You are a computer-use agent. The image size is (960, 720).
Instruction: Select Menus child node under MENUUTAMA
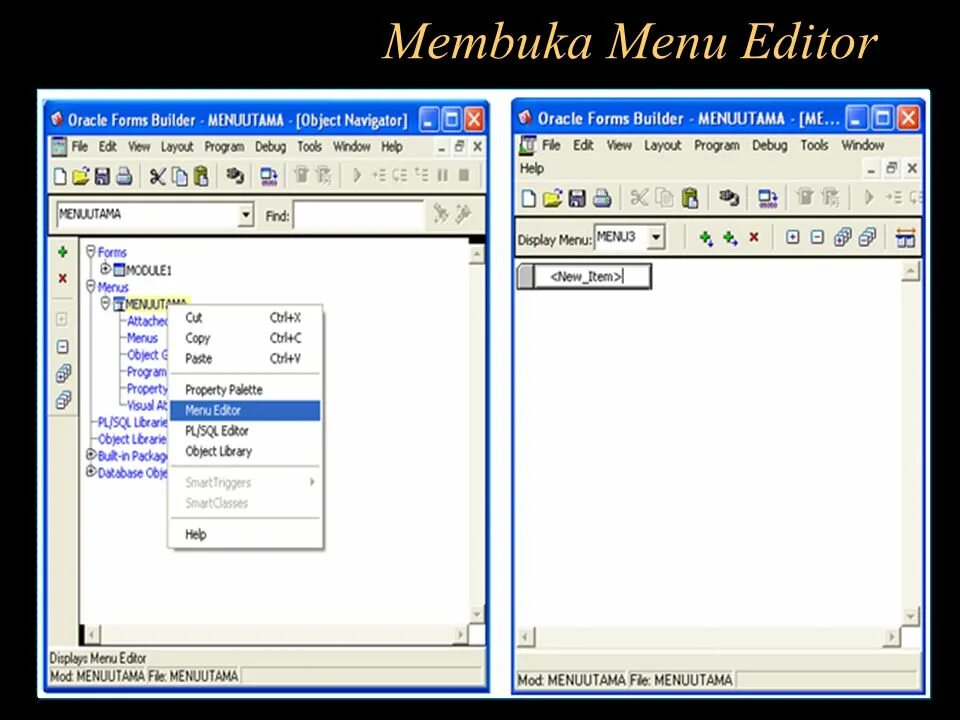(142, 338)
